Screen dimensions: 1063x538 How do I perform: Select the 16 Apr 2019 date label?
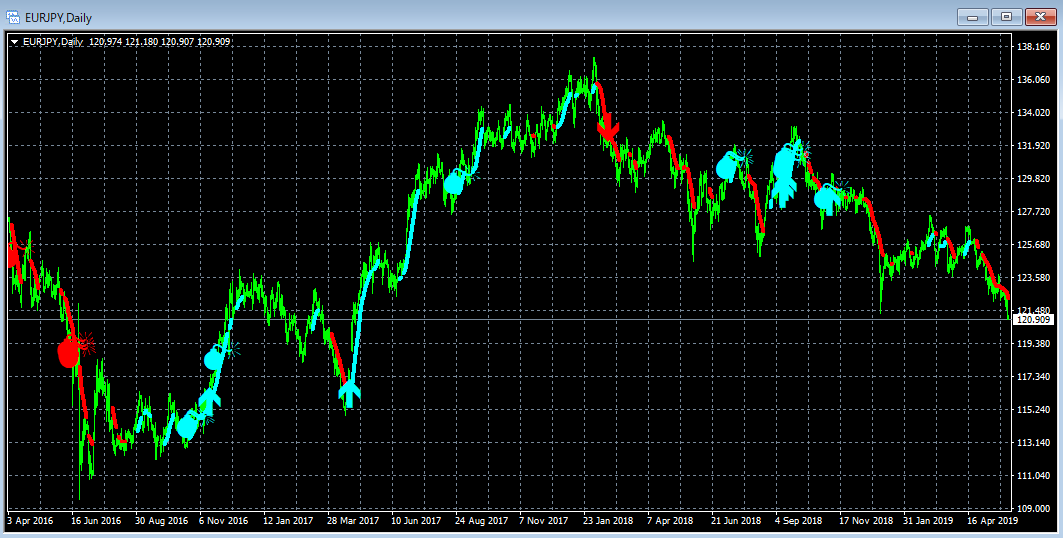tap(992, 521)
